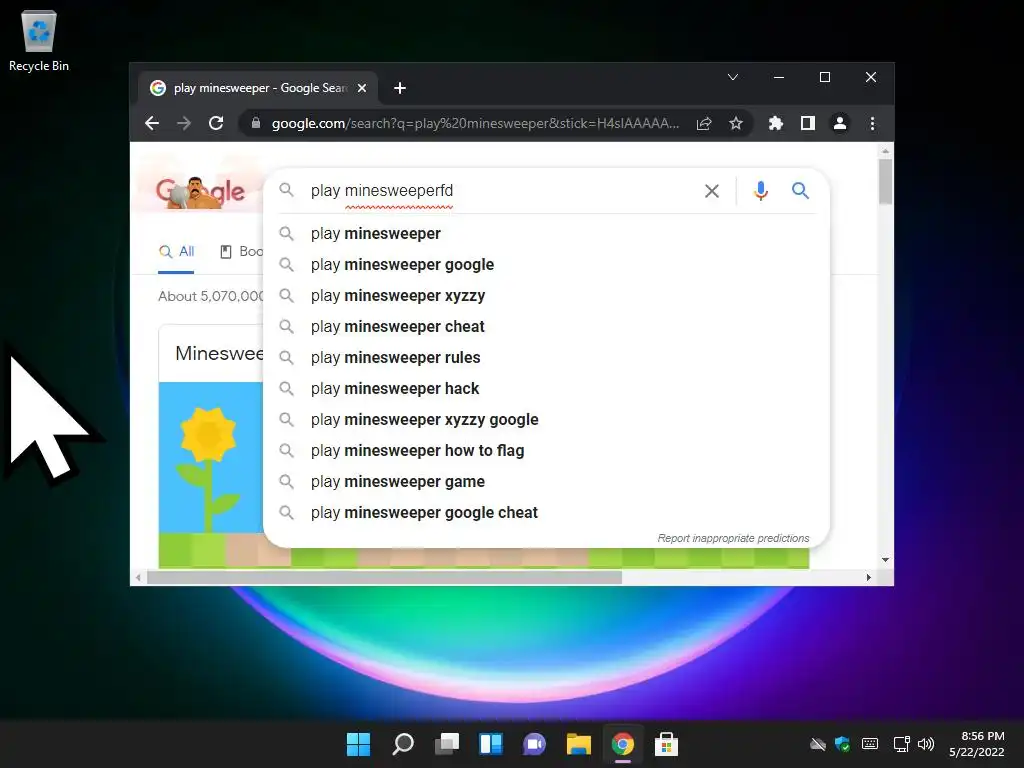Open Chrome's three-dot menu

point(872,123)
